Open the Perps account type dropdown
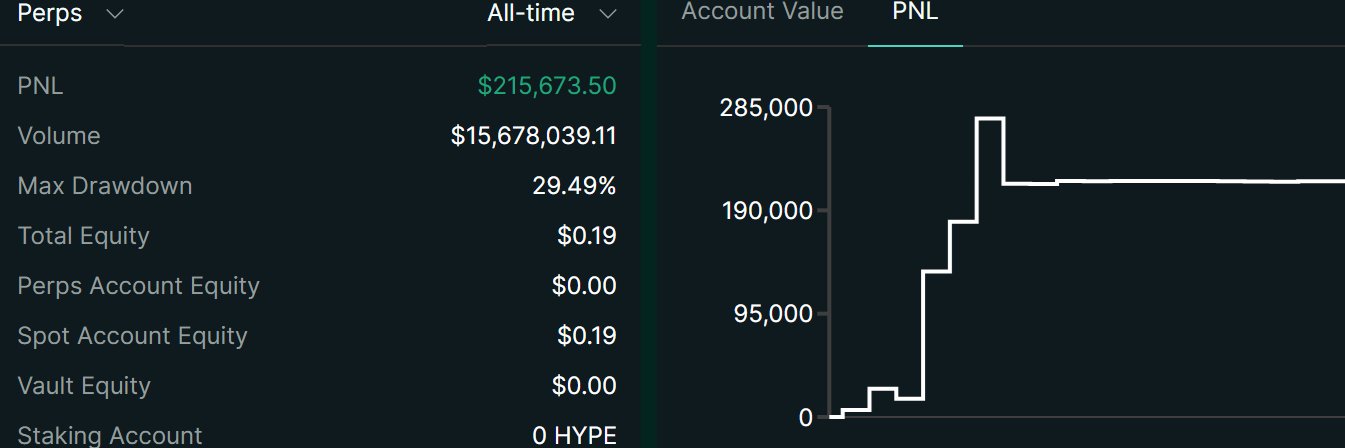The height and width of the screenshot is (448, 1345). pyautogui.click(x=50, y=13)
